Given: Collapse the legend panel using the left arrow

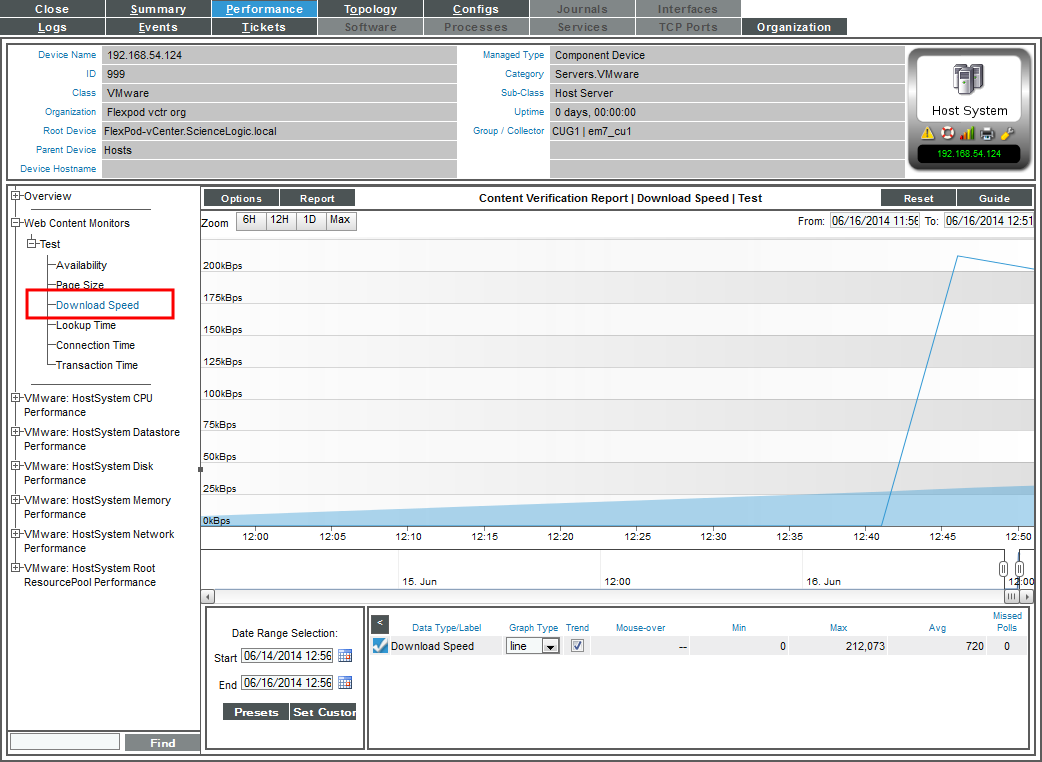Looking at the screenshot, I should [x=380, y=624].
